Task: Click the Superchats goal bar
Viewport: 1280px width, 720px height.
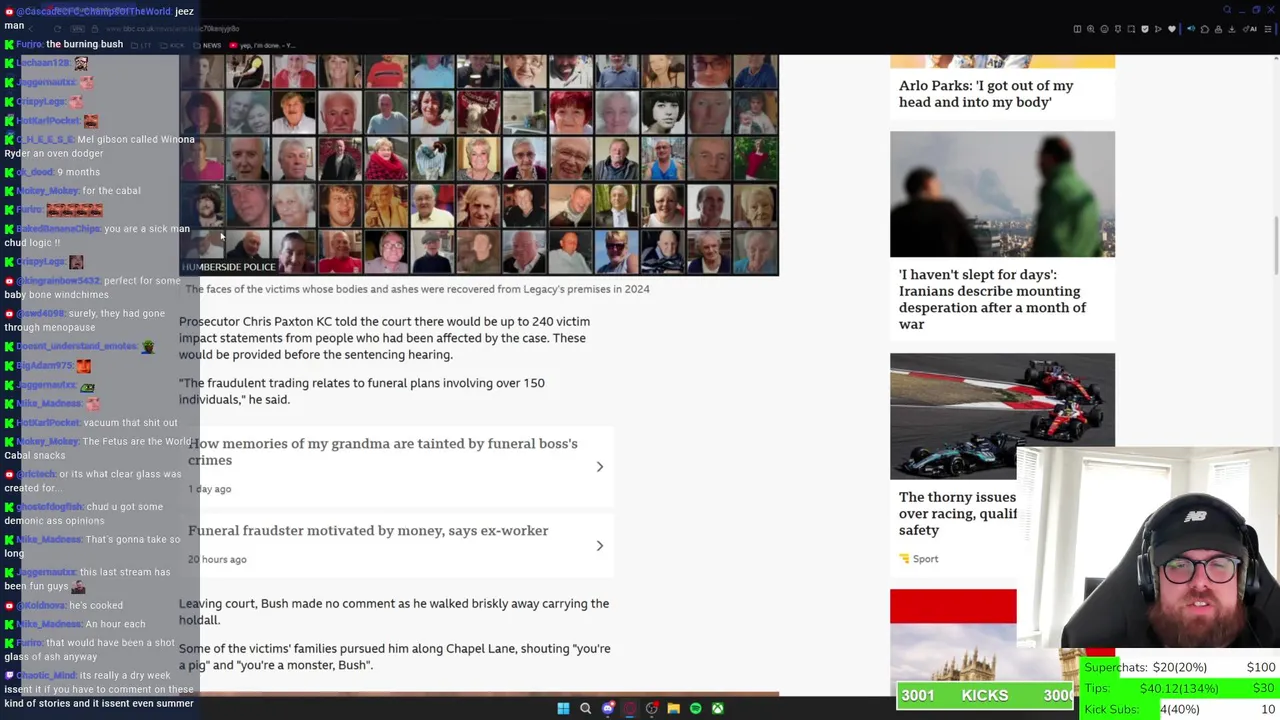Action: (x=1178, y=667)
